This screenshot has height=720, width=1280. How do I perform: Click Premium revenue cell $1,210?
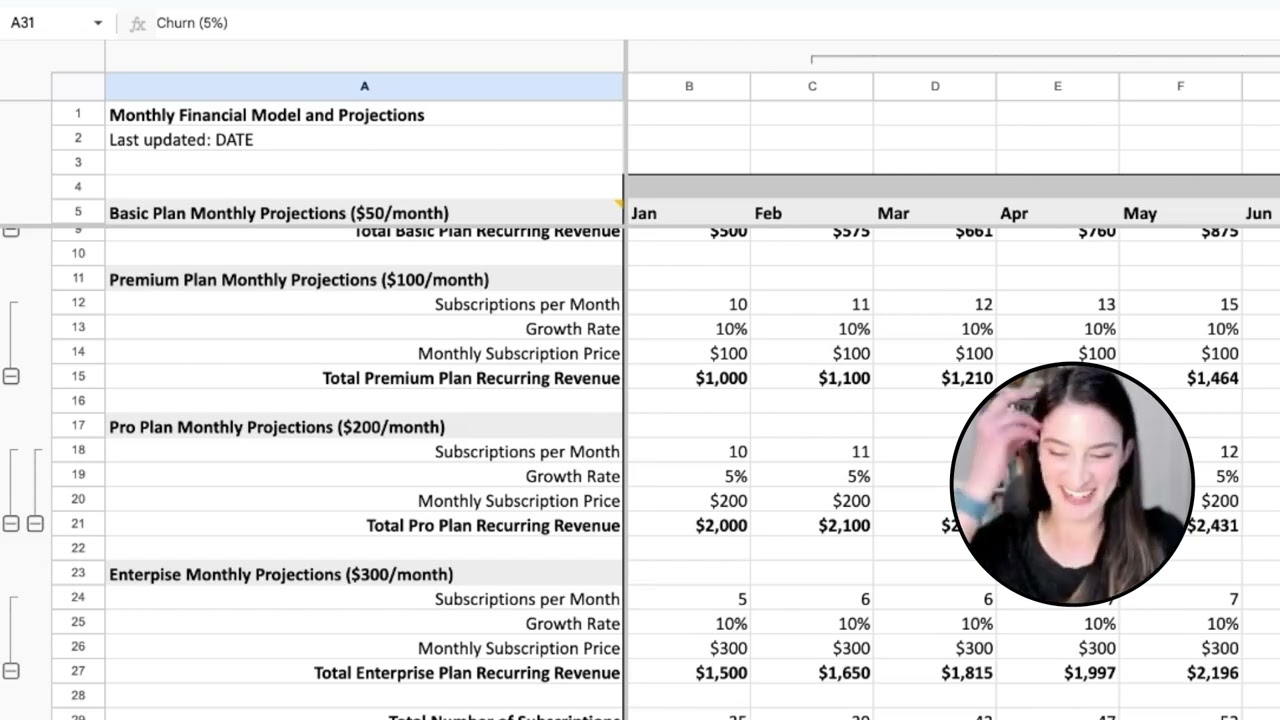click(935, 378)
